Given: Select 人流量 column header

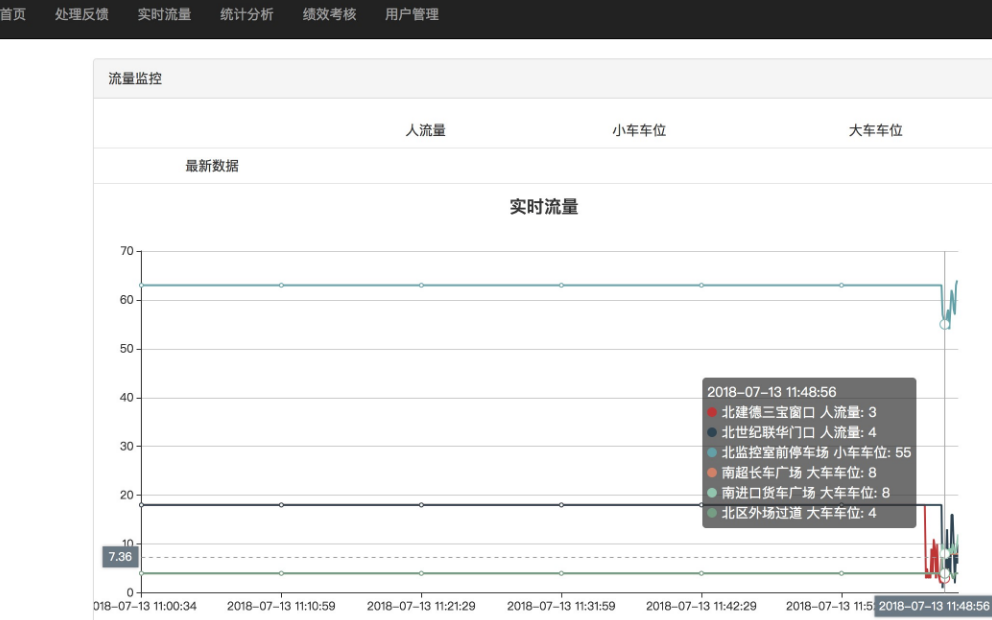Looking at the screenshot, I should click(x=426, y=130).
